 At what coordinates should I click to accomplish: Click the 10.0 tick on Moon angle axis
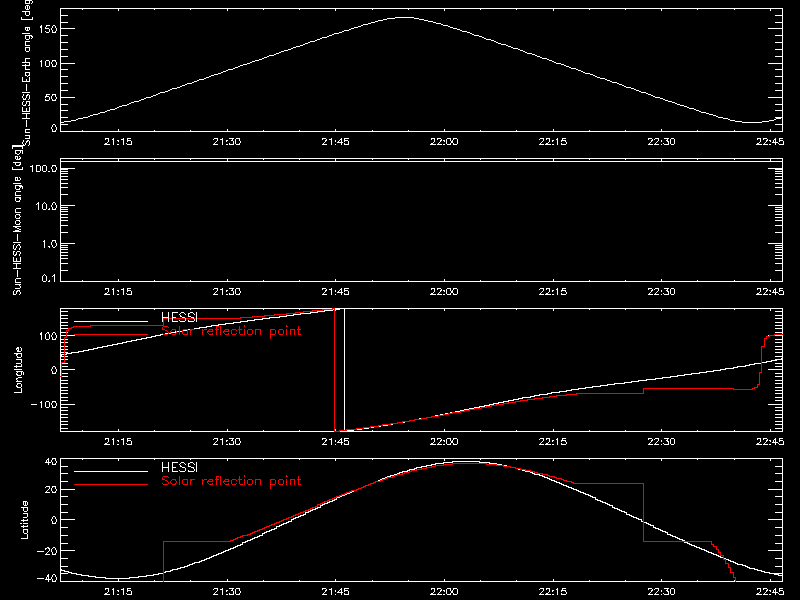[x=46, y=206]
